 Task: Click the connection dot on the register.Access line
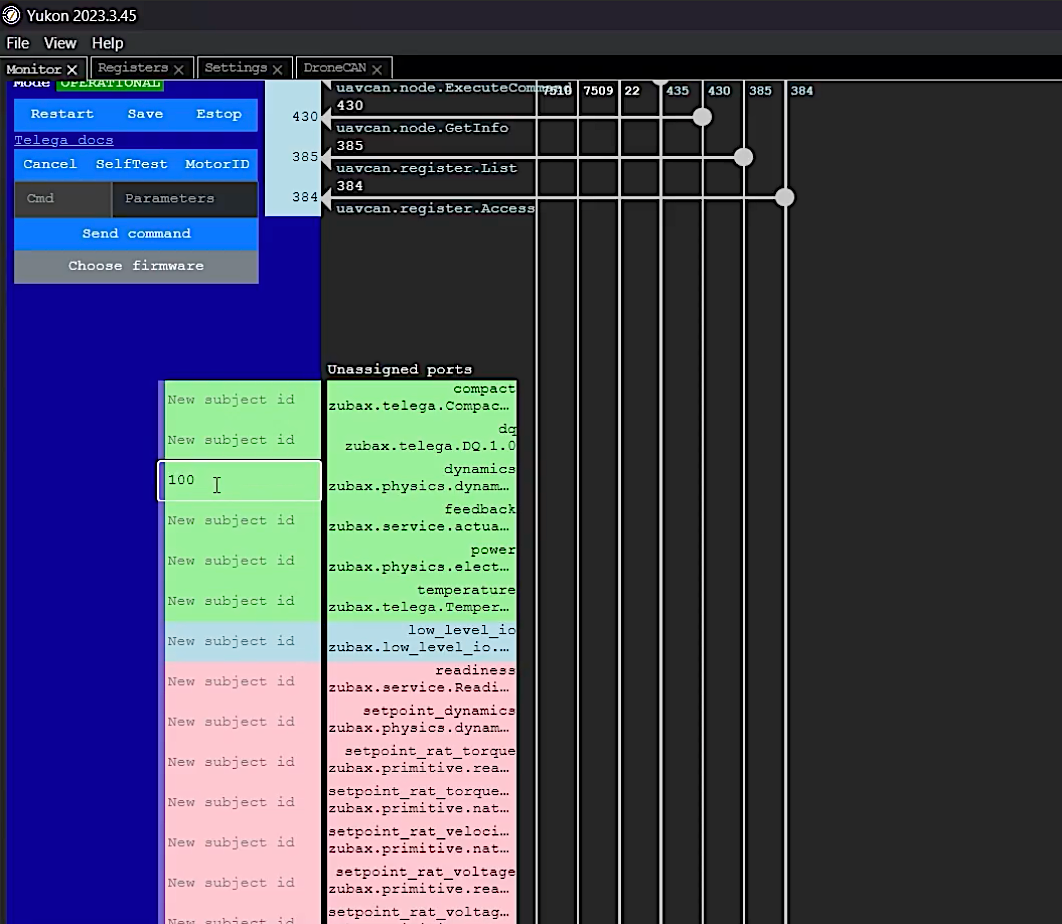click(x=785, y=198)
